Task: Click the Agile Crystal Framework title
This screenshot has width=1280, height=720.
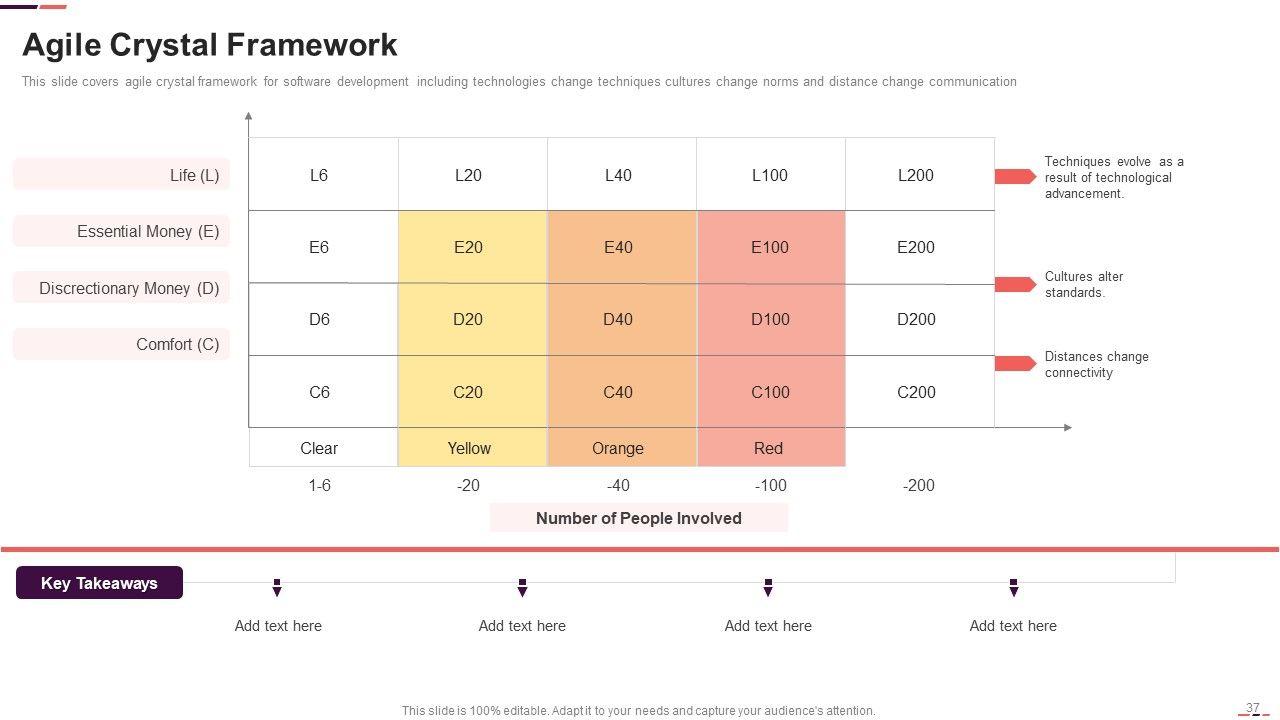Action: tap(210, 45)
